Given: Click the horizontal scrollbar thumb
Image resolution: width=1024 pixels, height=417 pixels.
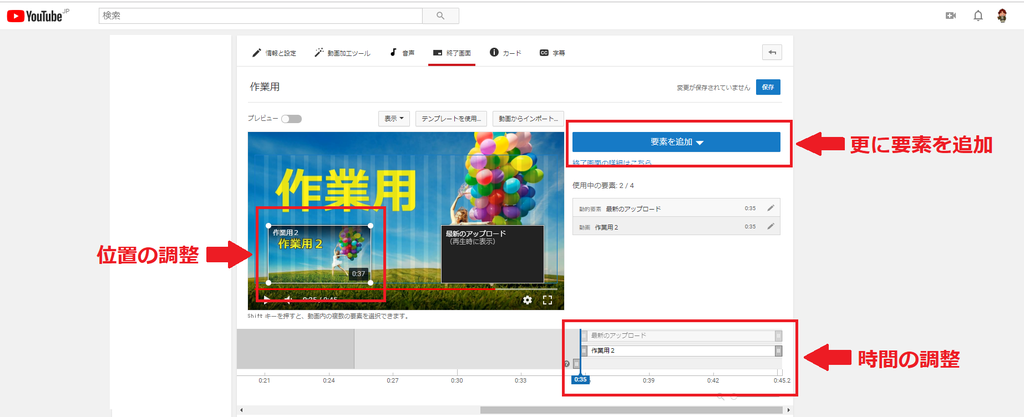Looking at the screenshot, I should click(632, 410).
